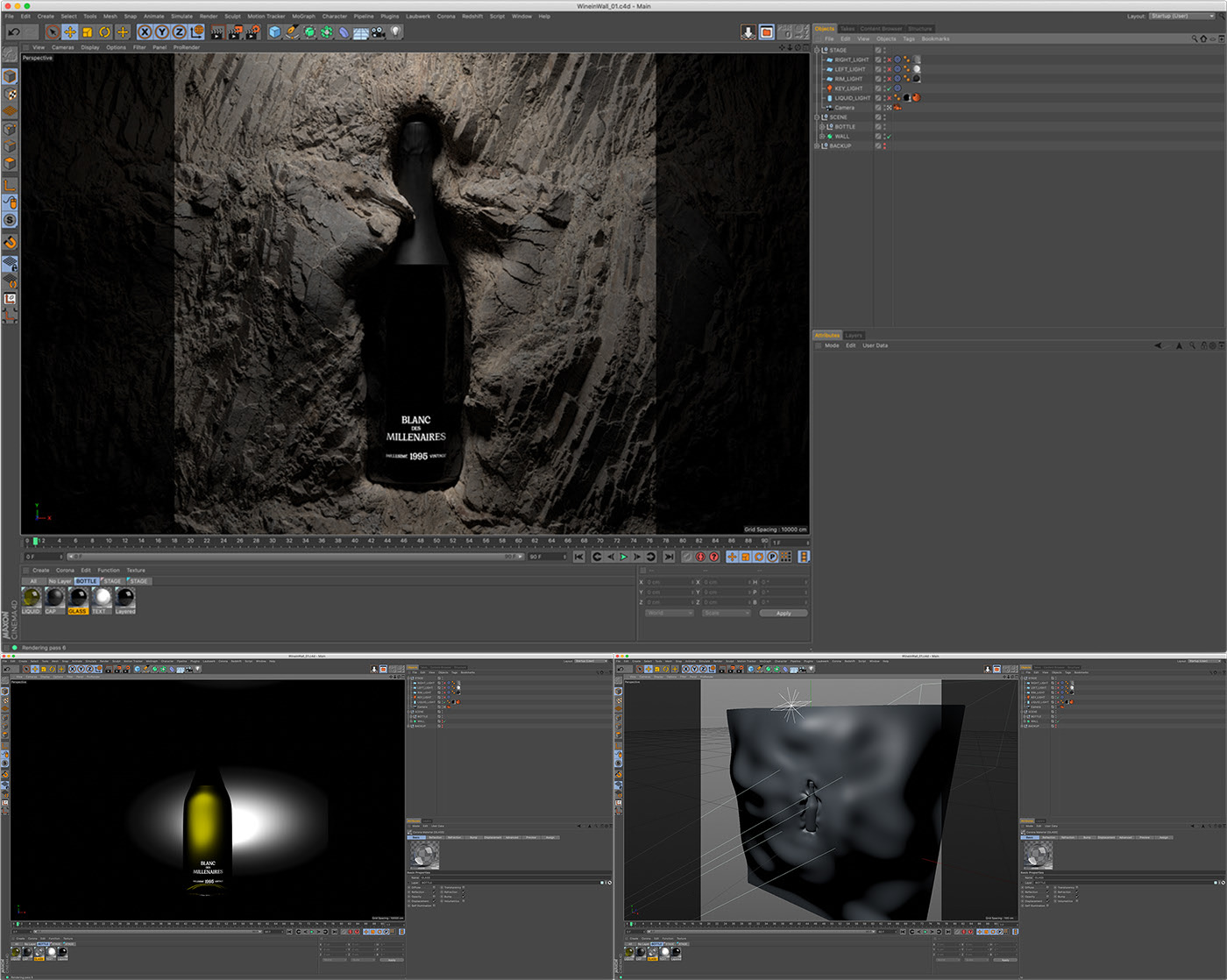Select the Move tool in the toolbar
The width and height of the screenshot is (1227, 980).
coord(70,32)
